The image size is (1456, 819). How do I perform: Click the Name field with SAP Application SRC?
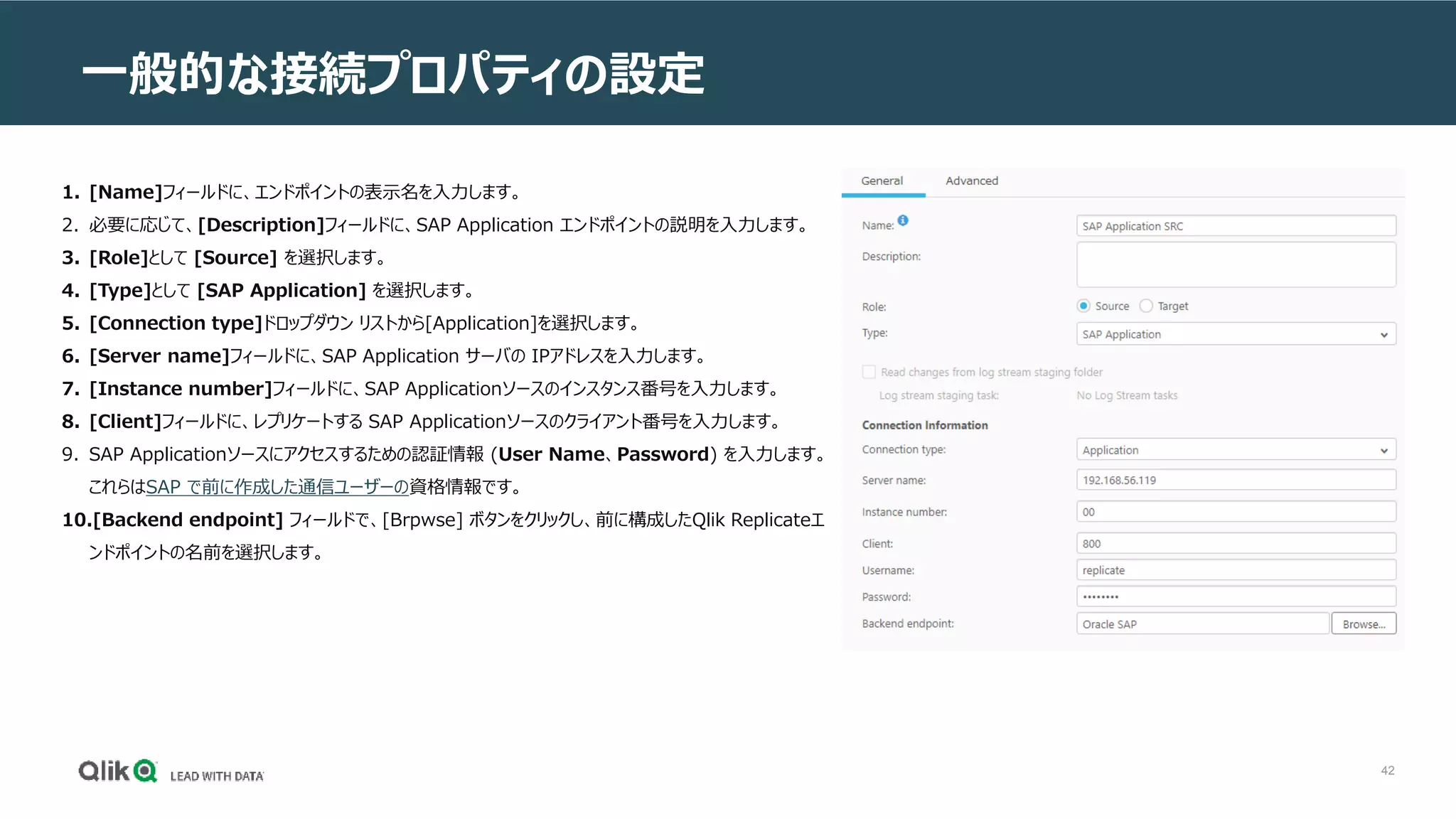click(x=1236, y=226)
